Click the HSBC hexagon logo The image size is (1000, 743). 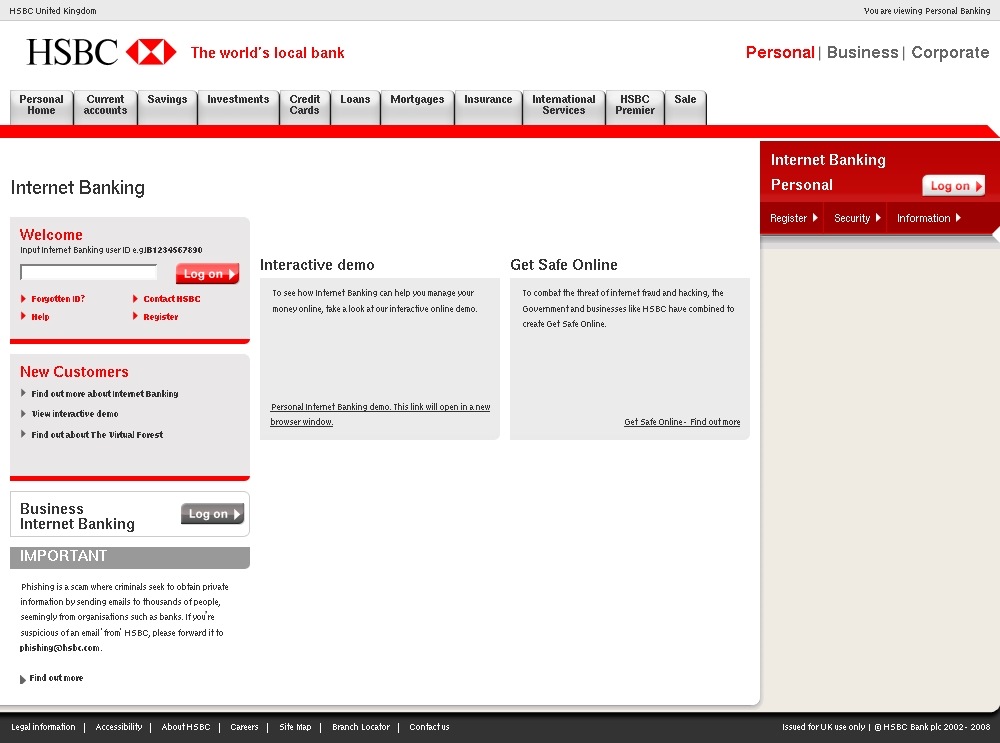[151, 52]
